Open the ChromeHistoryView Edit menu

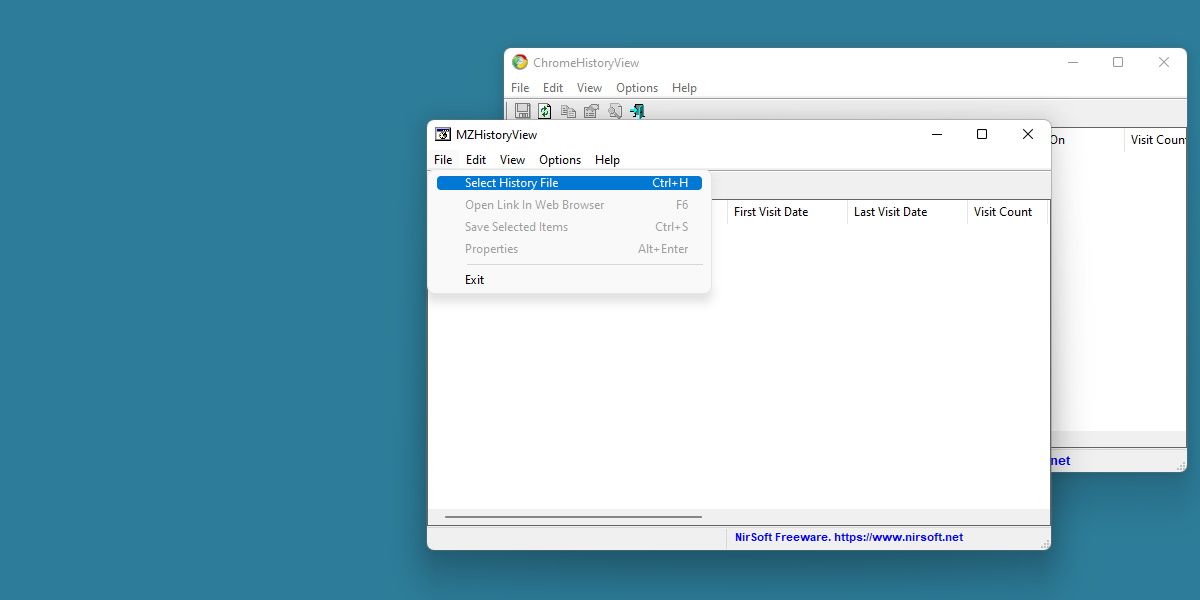553,88
